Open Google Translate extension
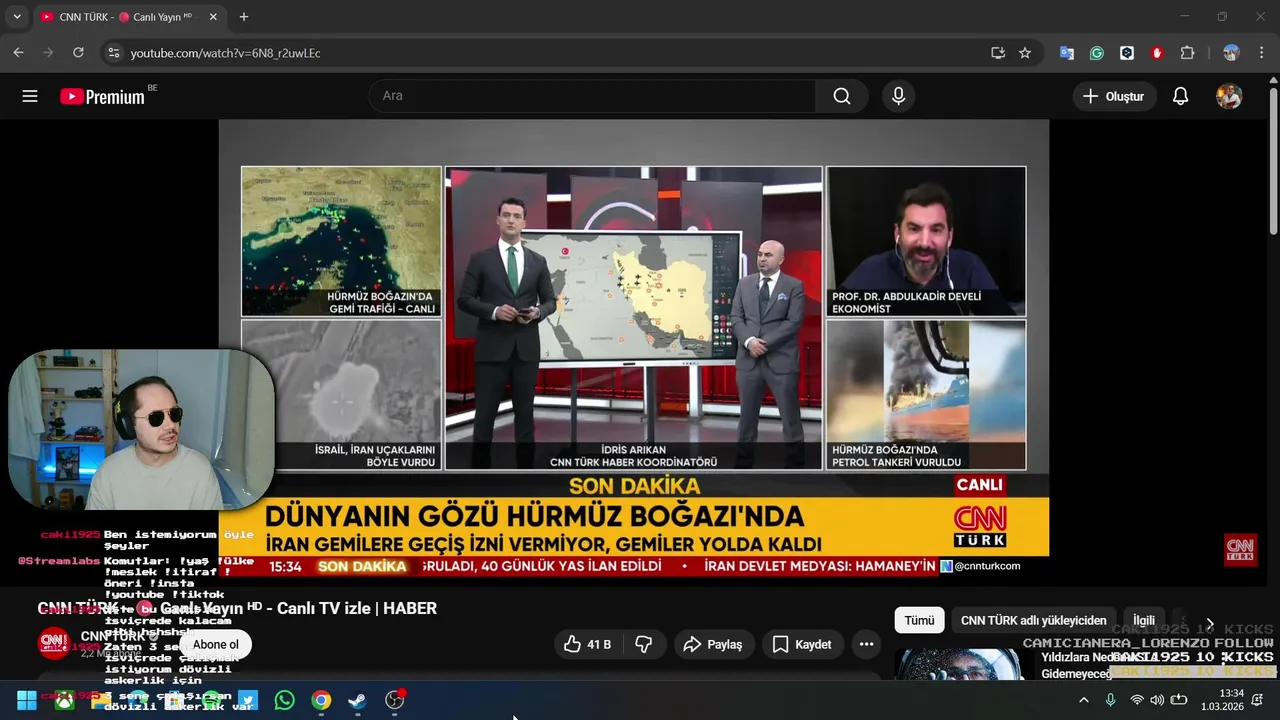 point(1067,53)
